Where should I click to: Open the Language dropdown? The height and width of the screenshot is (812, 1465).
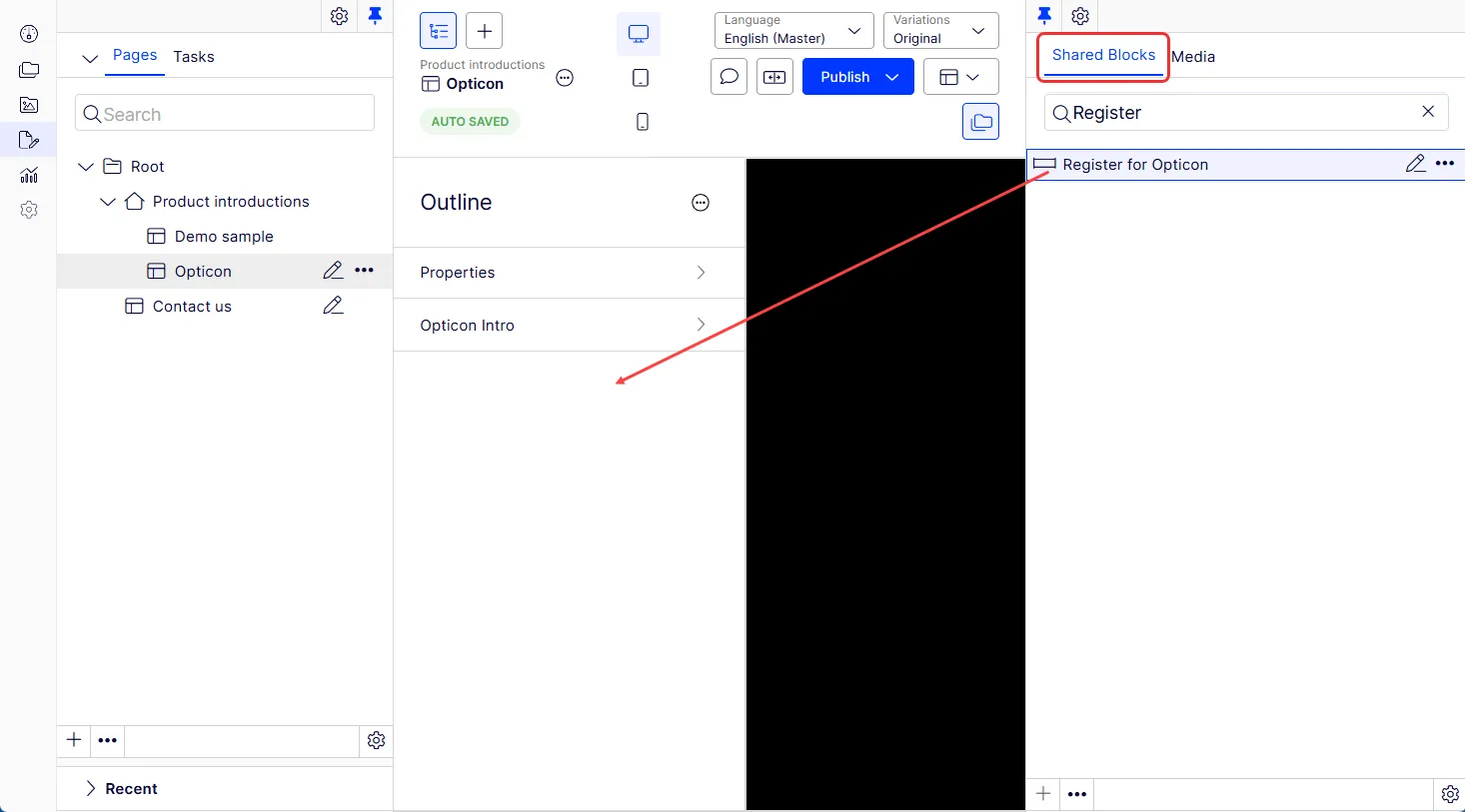[x=794, y=30]
